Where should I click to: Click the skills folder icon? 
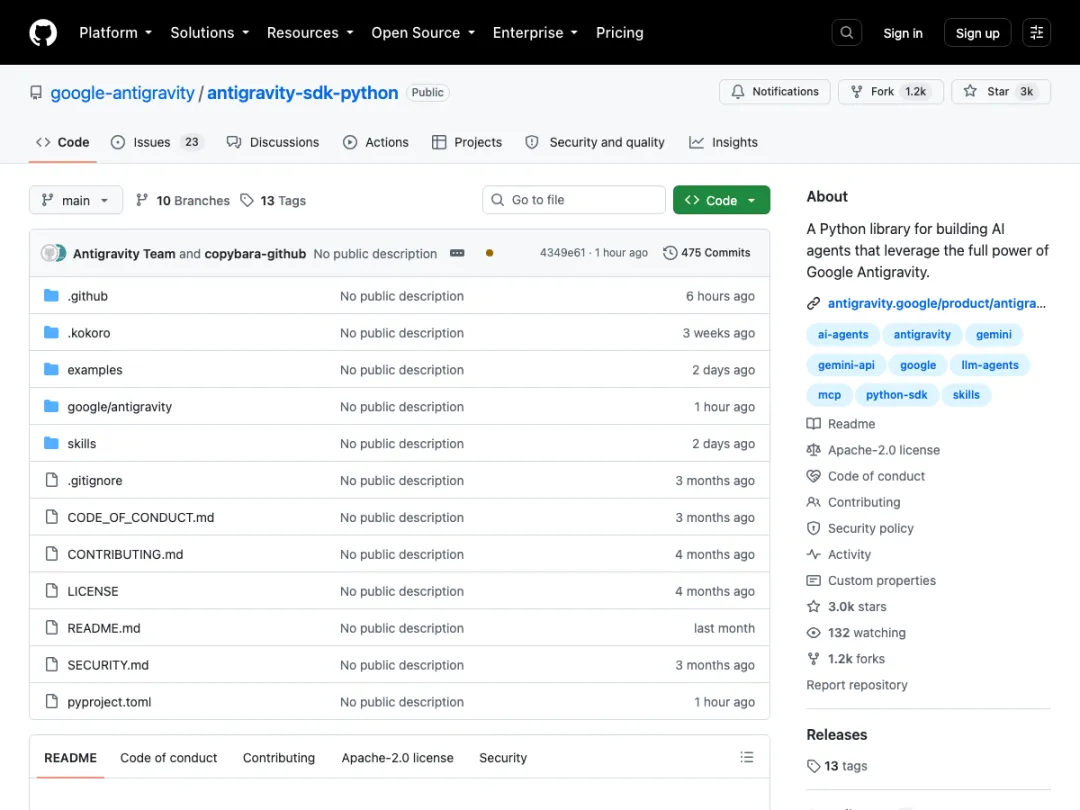point(51,444)
